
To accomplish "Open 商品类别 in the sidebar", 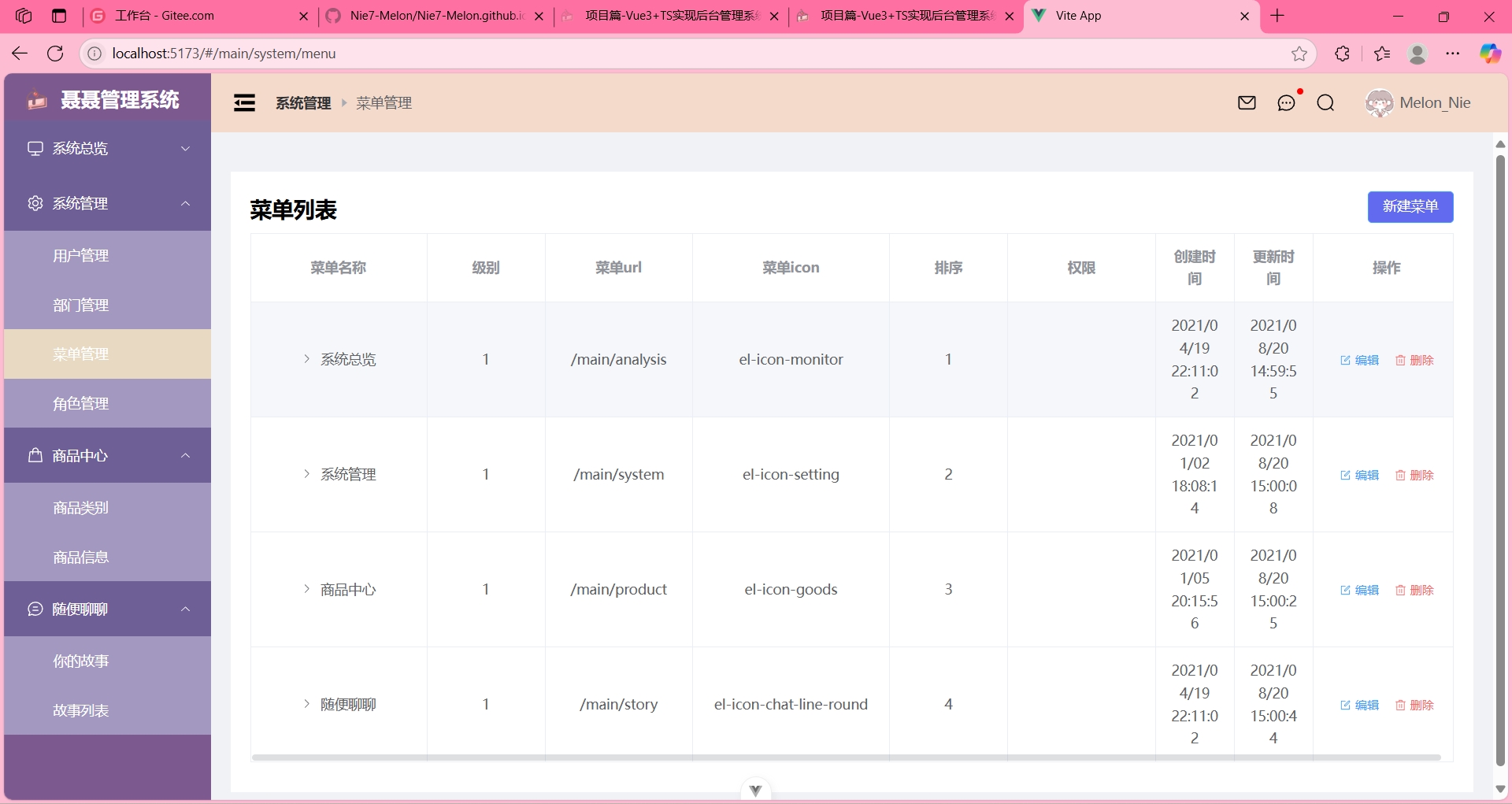I will click(x=107, y=507).
